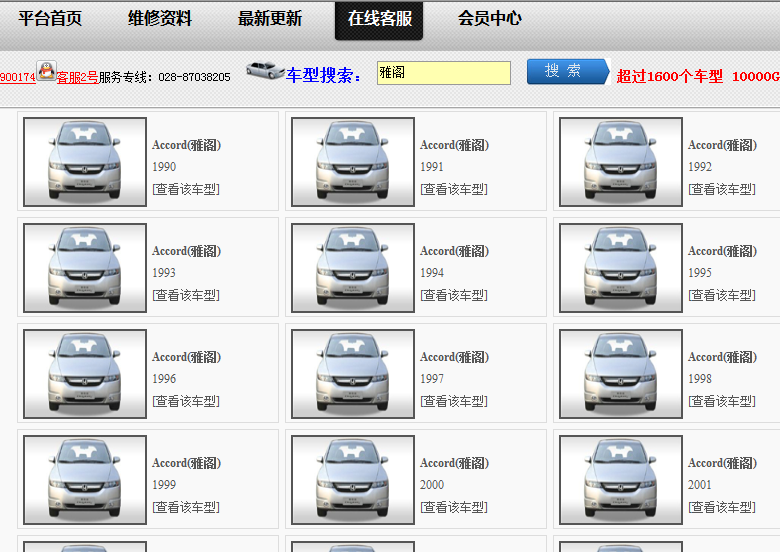Click the year 1990 text
This screenshot has height=552, width=780.
tap(164, 167)
